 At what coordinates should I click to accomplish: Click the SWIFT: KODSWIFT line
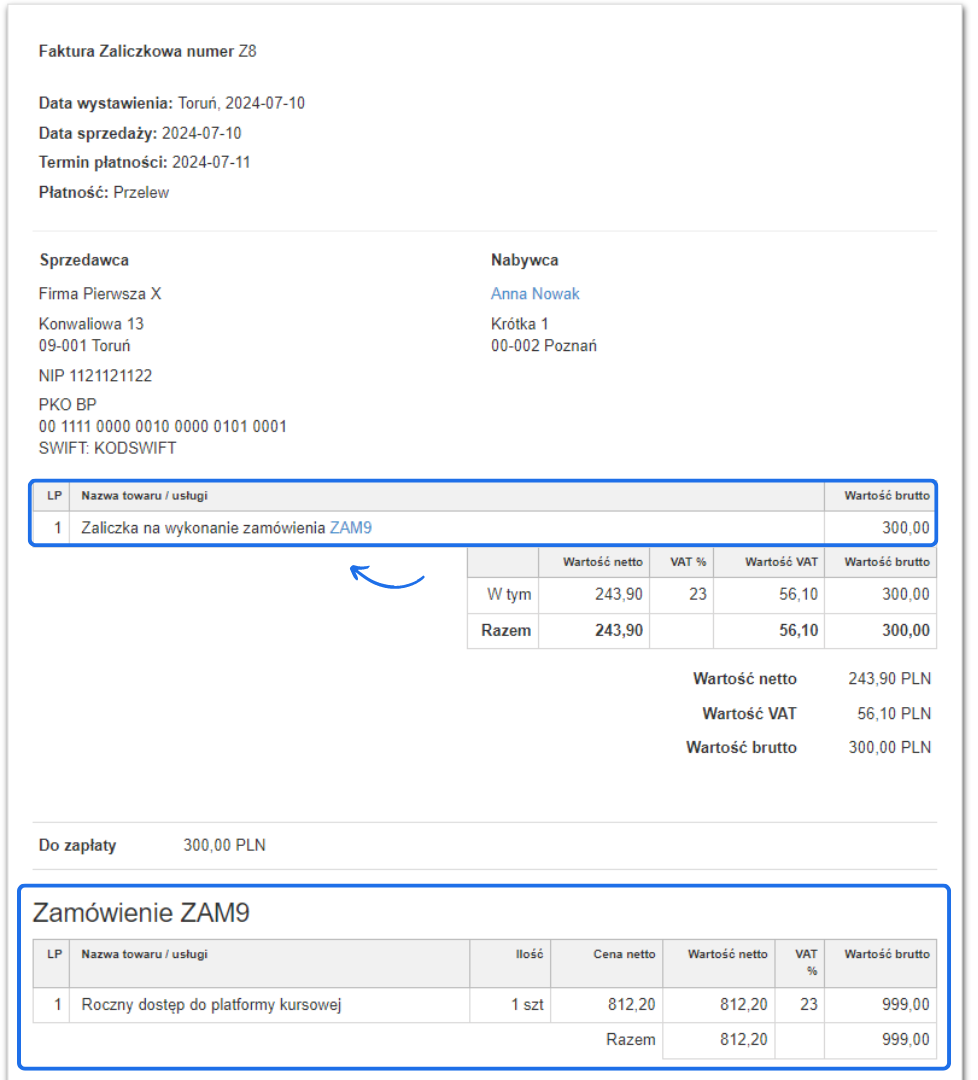pyautogui.click(x=107, y=448)
